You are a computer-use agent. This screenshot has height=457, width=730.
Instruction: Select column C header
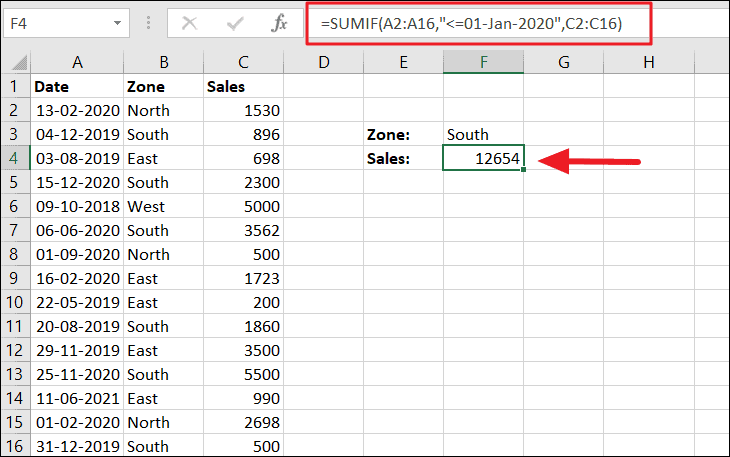click(x=243, y=63)
